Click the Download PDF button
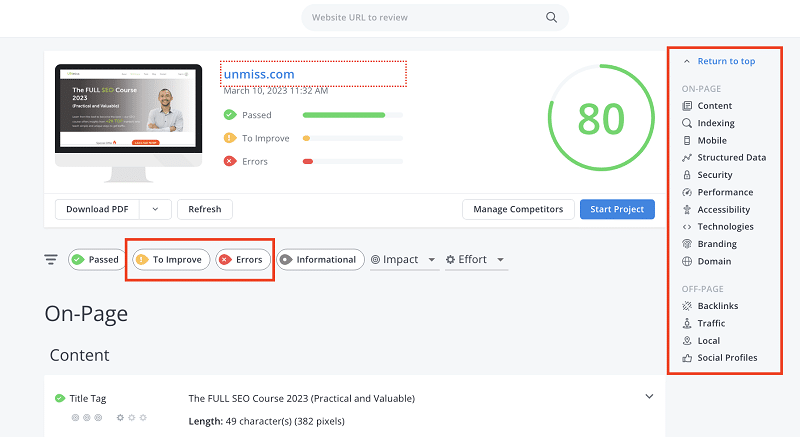 (97, 209)
